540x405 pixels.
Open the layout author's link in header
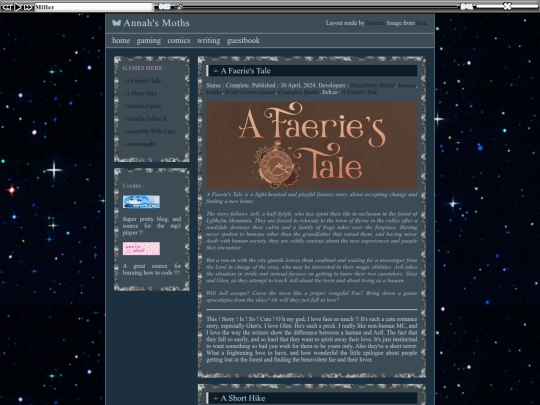pos(375,23)
